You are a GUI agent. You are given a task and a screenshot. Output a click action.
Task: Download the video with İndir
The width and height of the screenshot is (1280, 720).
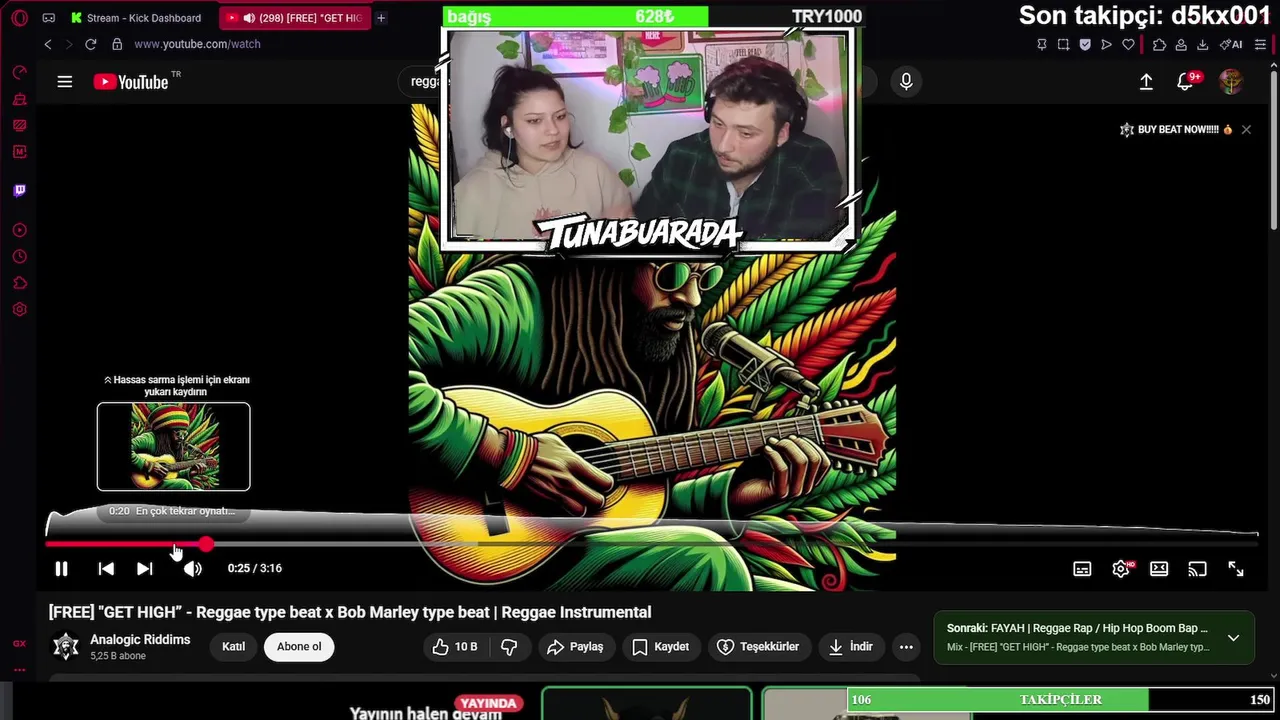[x=851, y=647]
